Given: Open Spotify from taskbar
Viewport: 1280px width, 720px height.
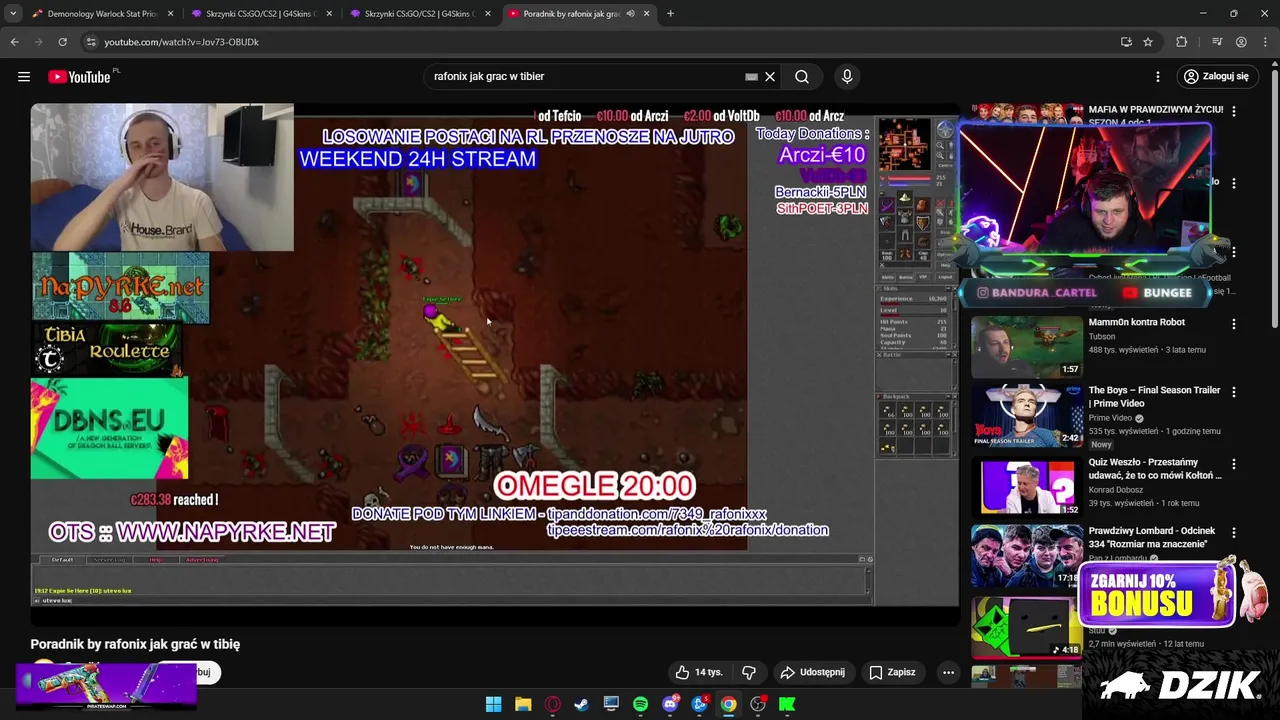Looking at the screenshot, I should tap(640, 704).
